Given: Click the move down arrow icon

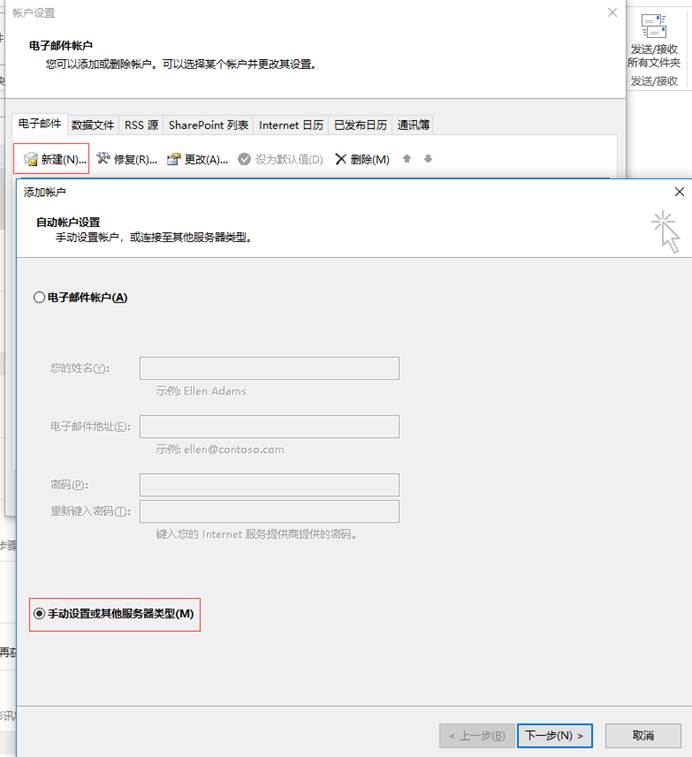Looking at the screenshot, I should pos(428,158).
